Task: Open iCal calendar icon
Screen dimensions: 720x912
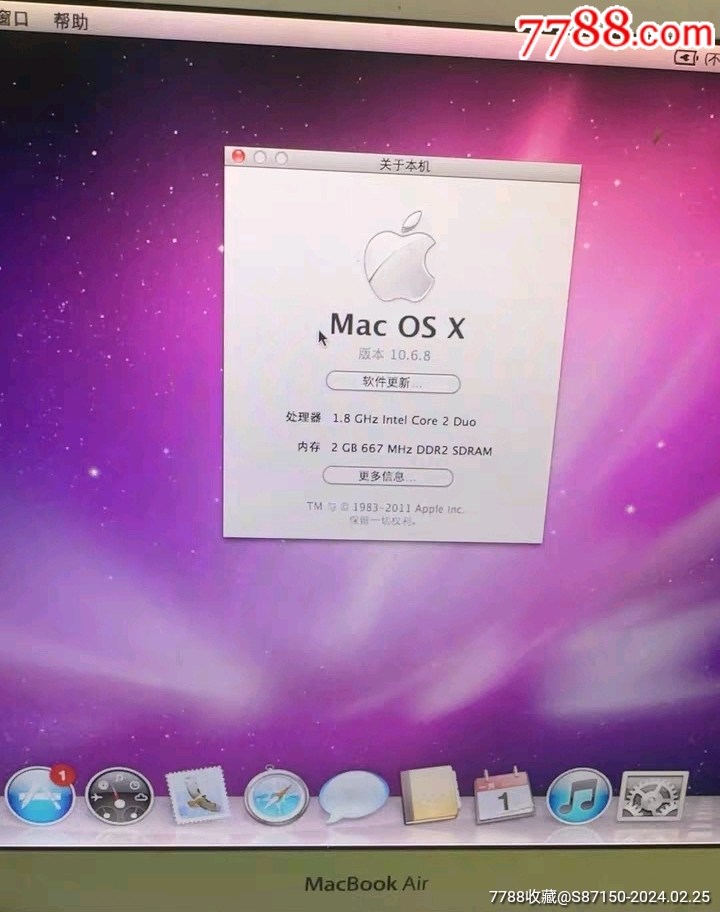Action: (x=503, y=796)
